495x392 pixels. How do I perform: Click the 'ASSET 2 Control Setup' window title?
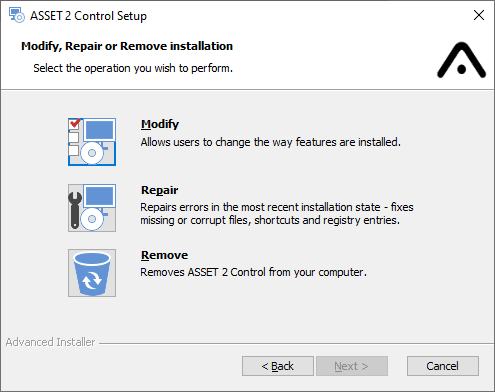point(88,16)
